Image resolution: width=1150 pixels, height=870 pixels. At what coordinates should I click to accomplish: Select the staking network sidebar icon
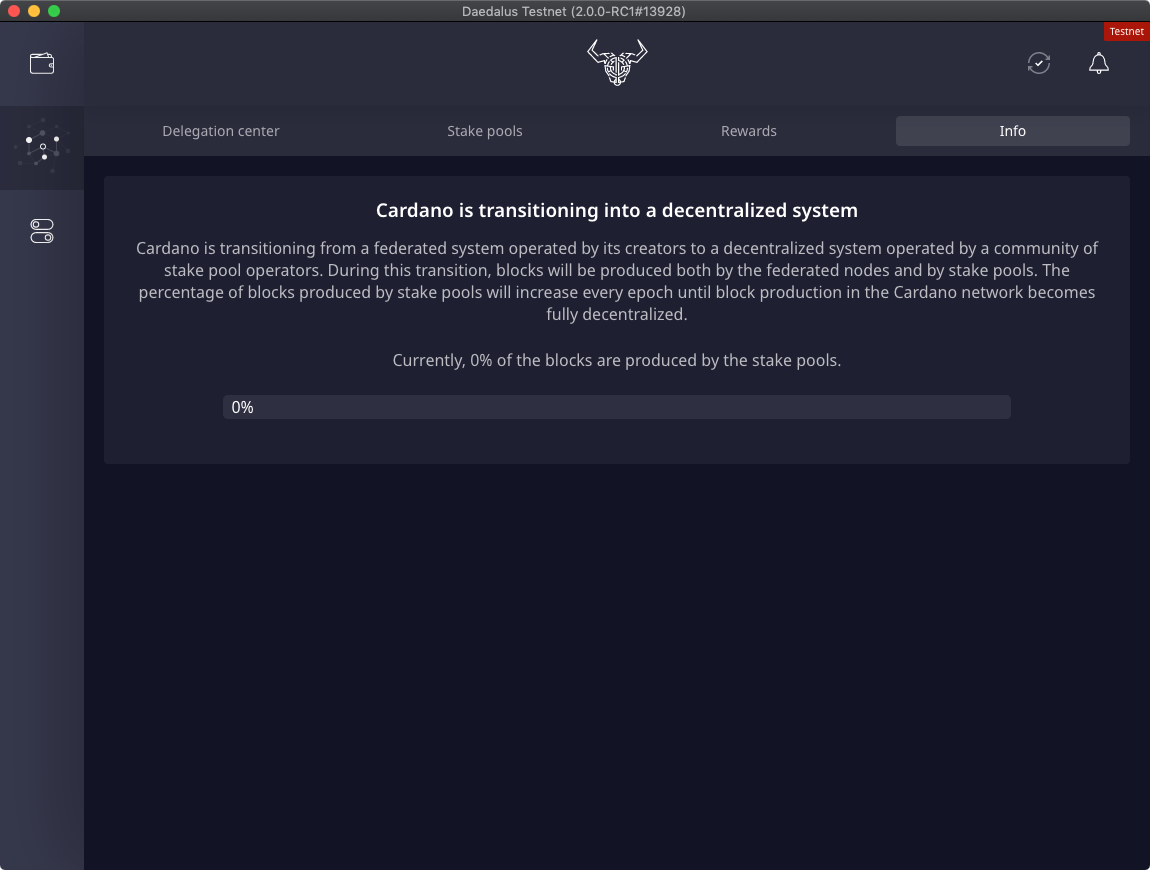coord(42,147)
